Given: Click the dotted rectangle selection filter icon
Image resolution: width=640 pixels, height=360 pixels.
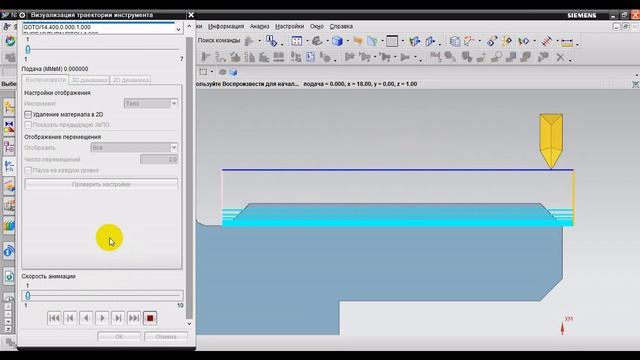Looking at the screenshot, I should 203,72.
